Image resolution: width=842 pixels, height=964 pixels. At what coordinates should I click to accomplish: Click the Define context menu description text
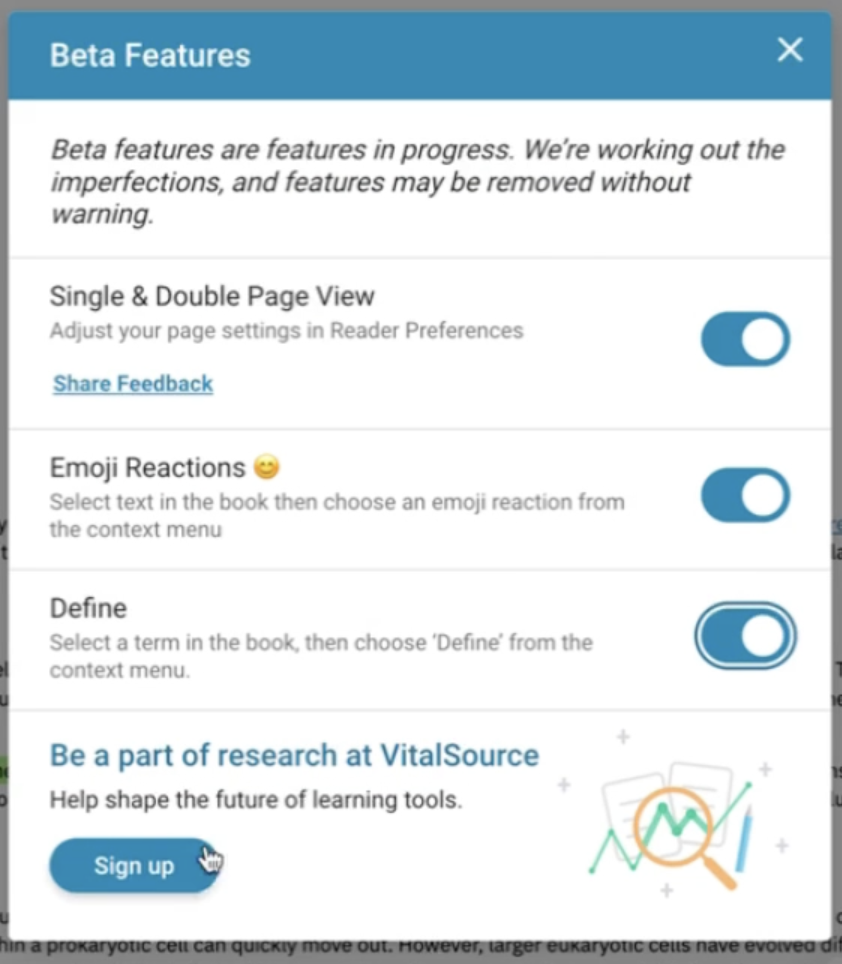tap(321, 656)
